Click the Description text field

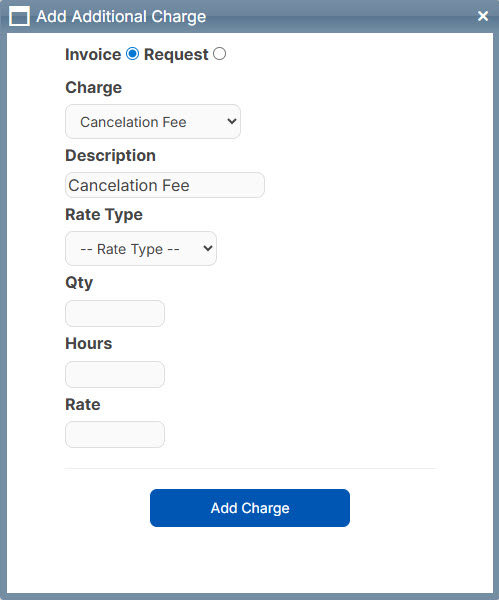pyautogui.click(x=165, y=185)
